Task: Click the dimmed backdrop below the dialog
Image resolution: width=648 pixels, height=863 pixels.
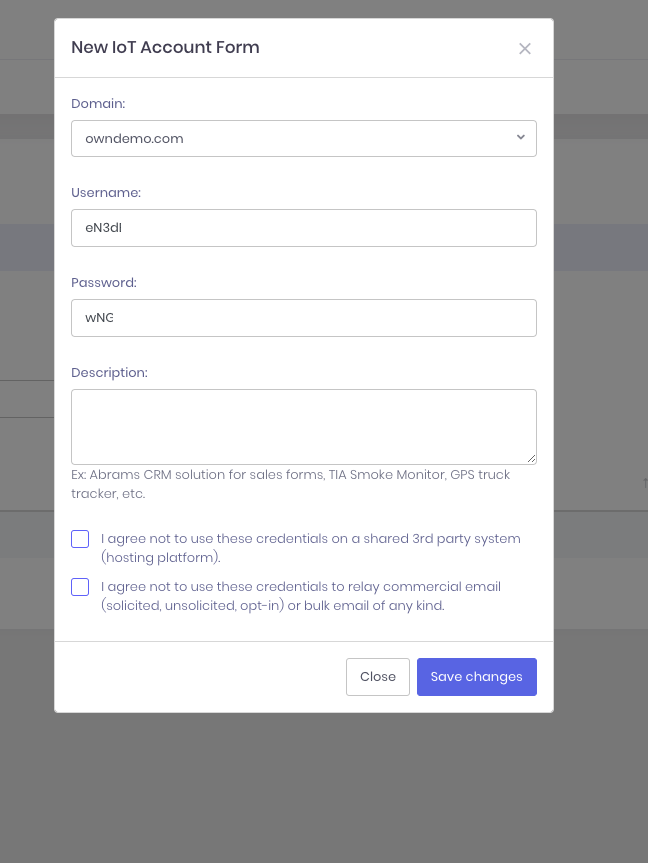Action: pos(324,790)
